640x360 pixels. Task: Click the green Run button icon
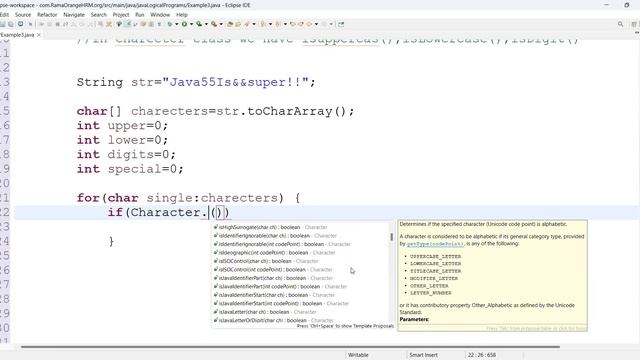click(x=184, y=24)
